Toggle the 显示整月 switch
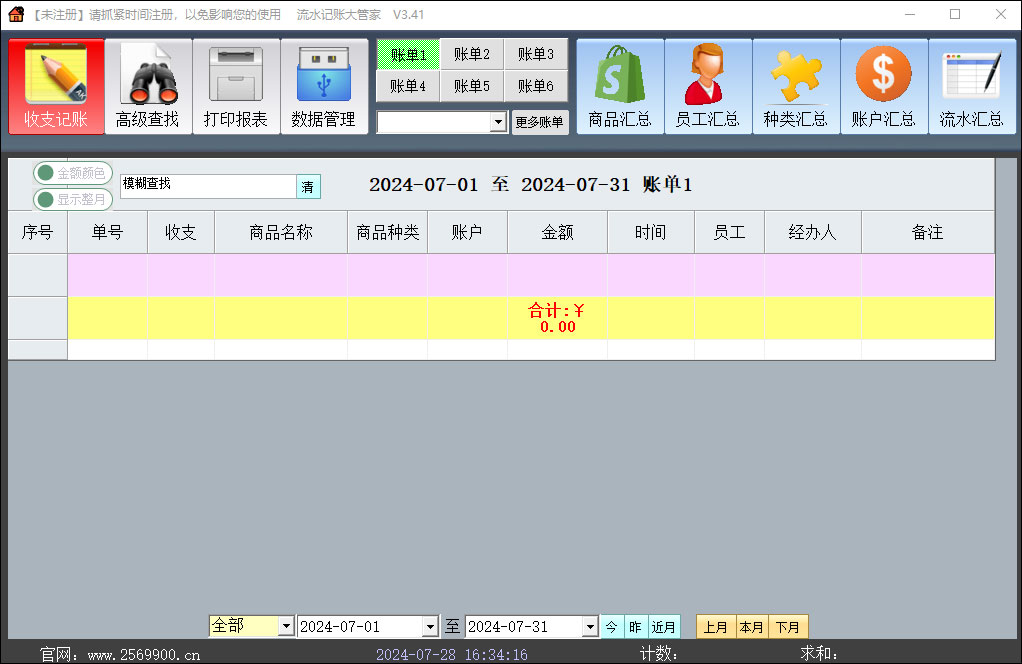 (72, 199)
